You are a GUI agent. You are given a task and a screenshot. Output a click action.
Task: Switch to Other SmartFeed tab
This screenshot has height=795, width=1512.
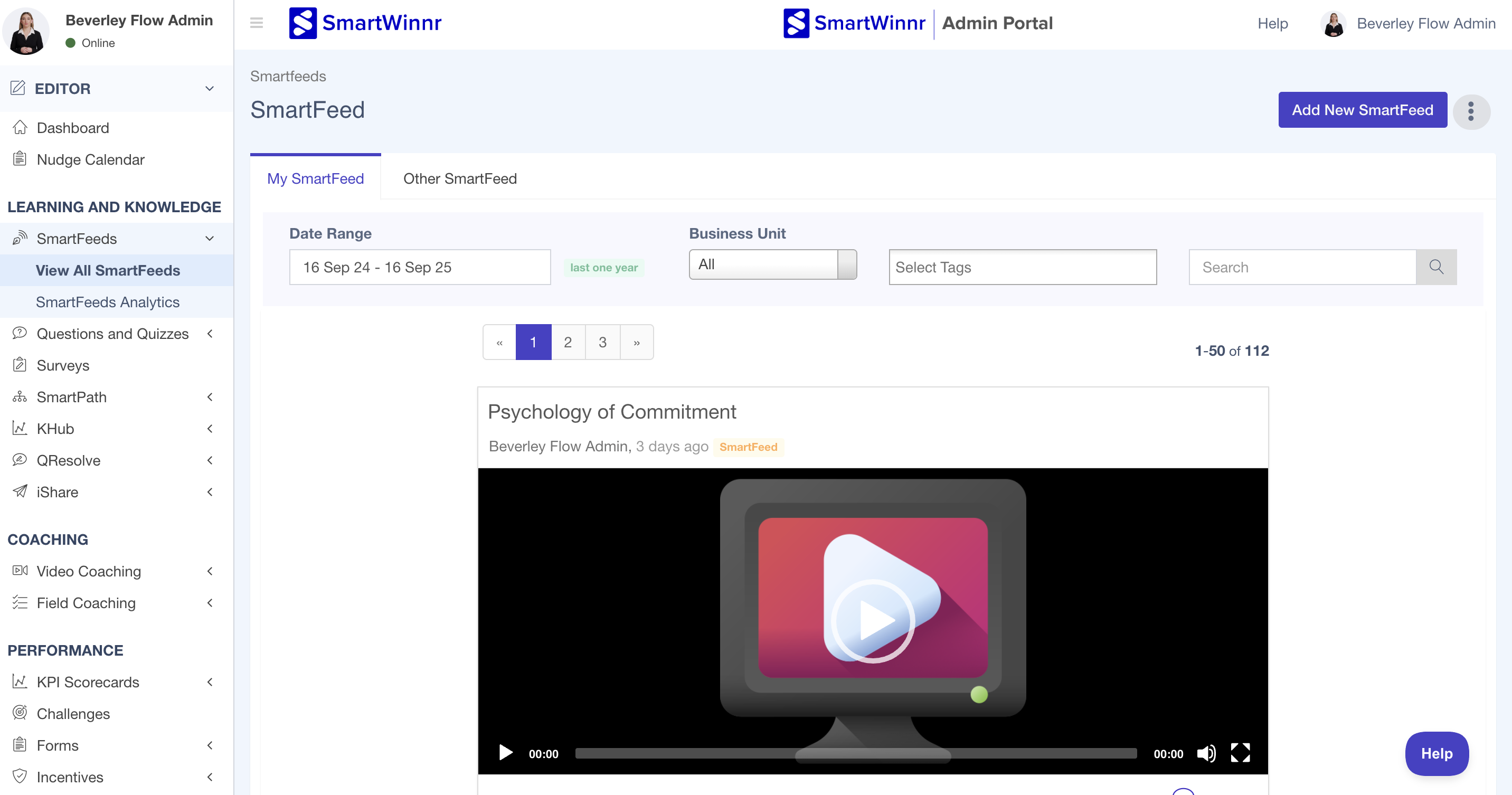pyautogui.click(x=460, y=178)
